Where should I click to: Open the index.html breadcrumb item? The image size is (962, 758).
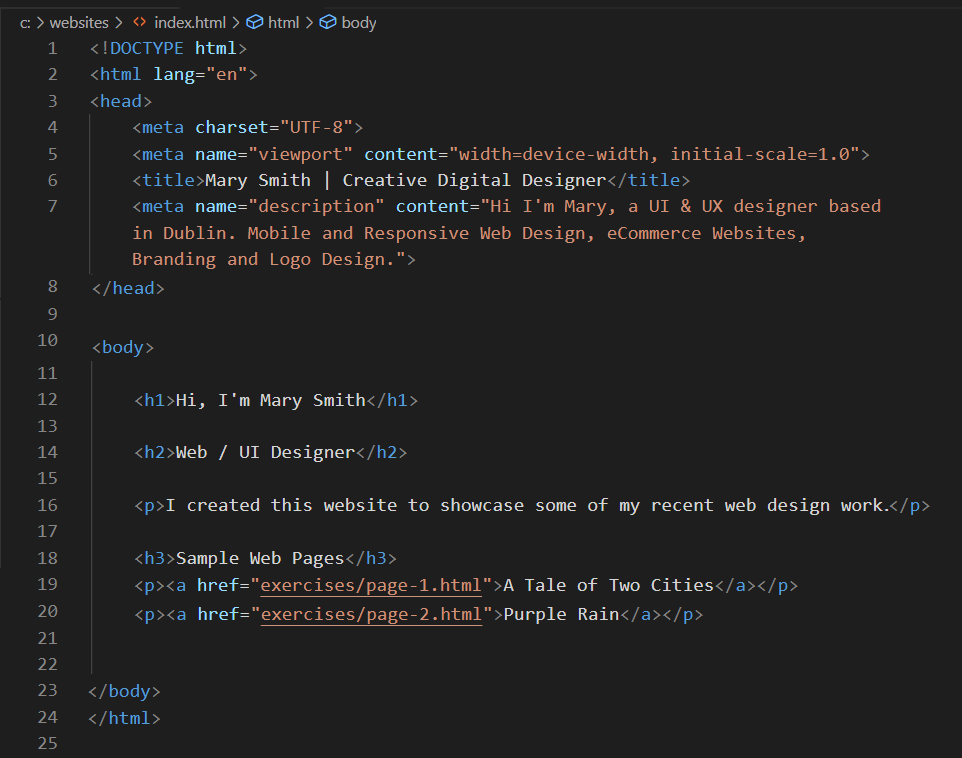190,23
